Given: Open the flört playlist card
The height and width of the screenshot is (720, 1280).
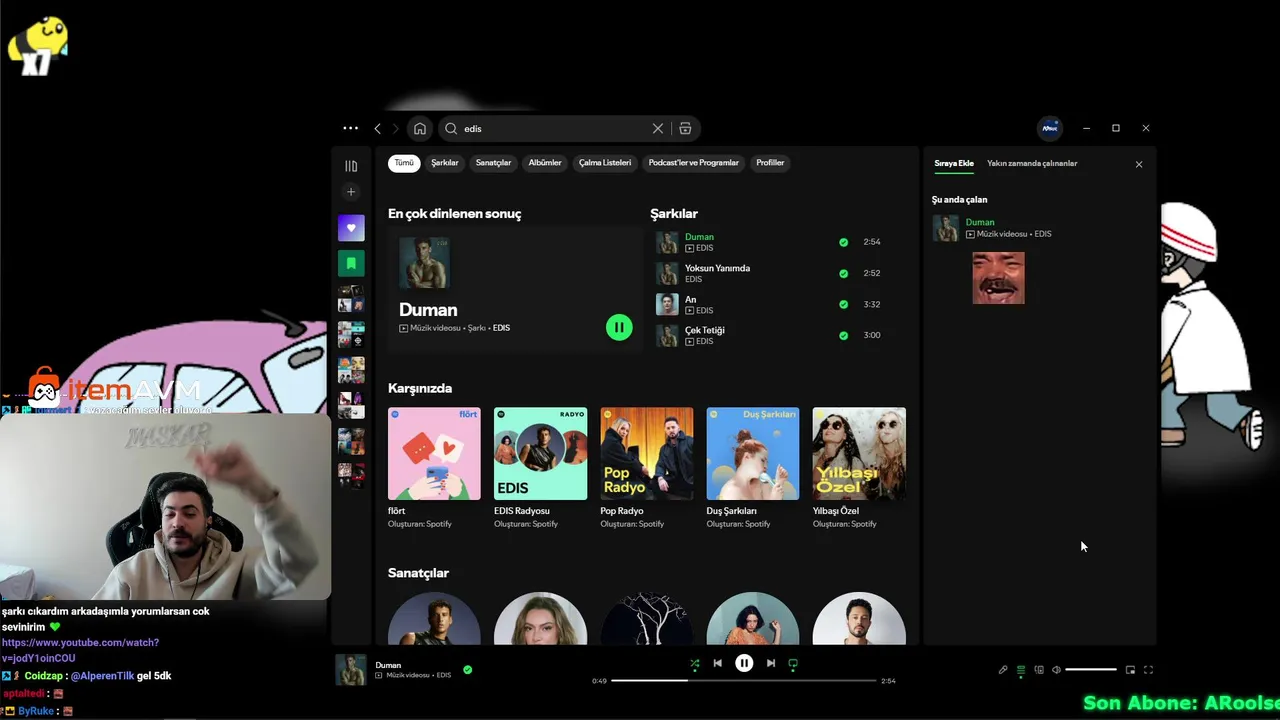Looking at the screenshot, I should tap(434, 468).
